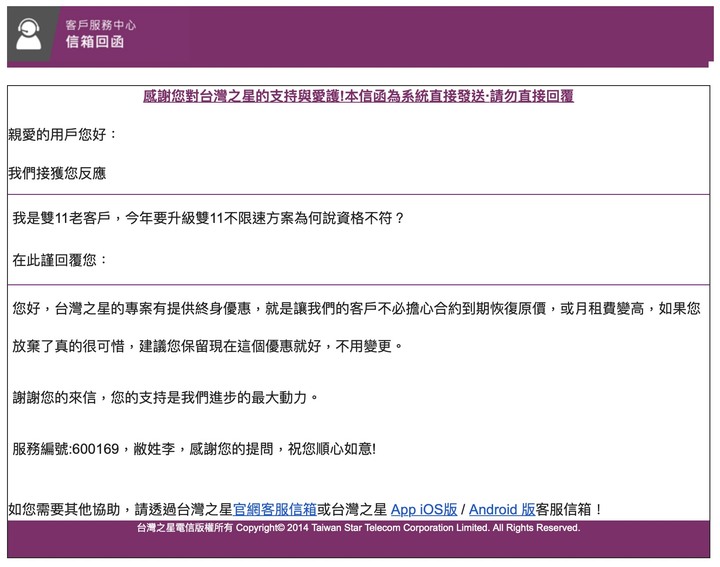
Task: Click the line 在此謹回覆您
Action: click(x=60, y=260)
